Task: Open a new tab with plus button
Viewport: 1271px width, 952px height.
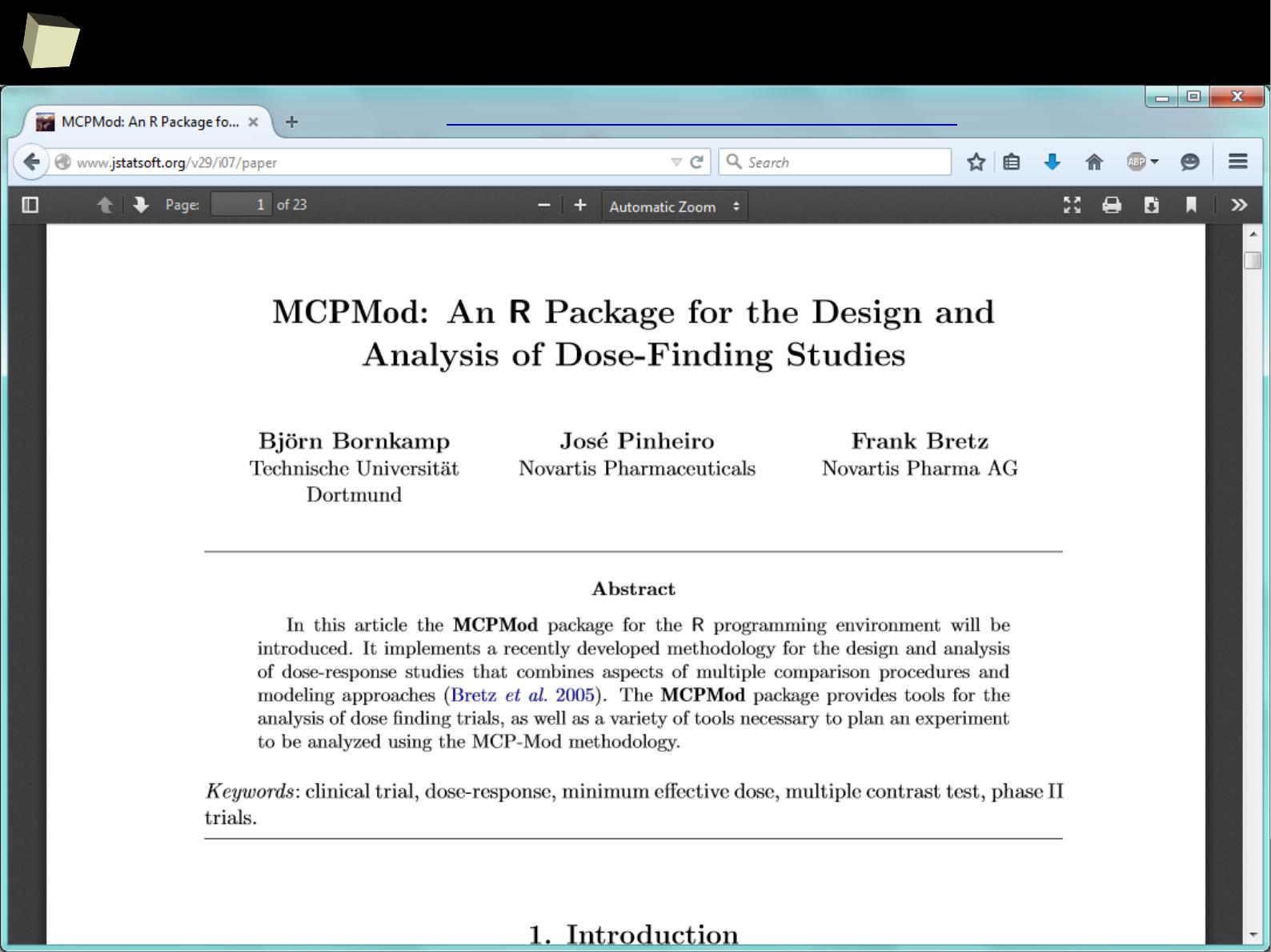Action: click(292, 122)
